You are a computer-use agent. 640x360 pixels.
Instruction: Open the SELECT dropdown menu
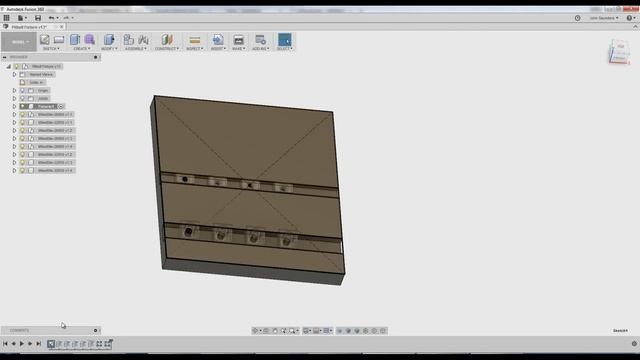(x=284, y=49)
